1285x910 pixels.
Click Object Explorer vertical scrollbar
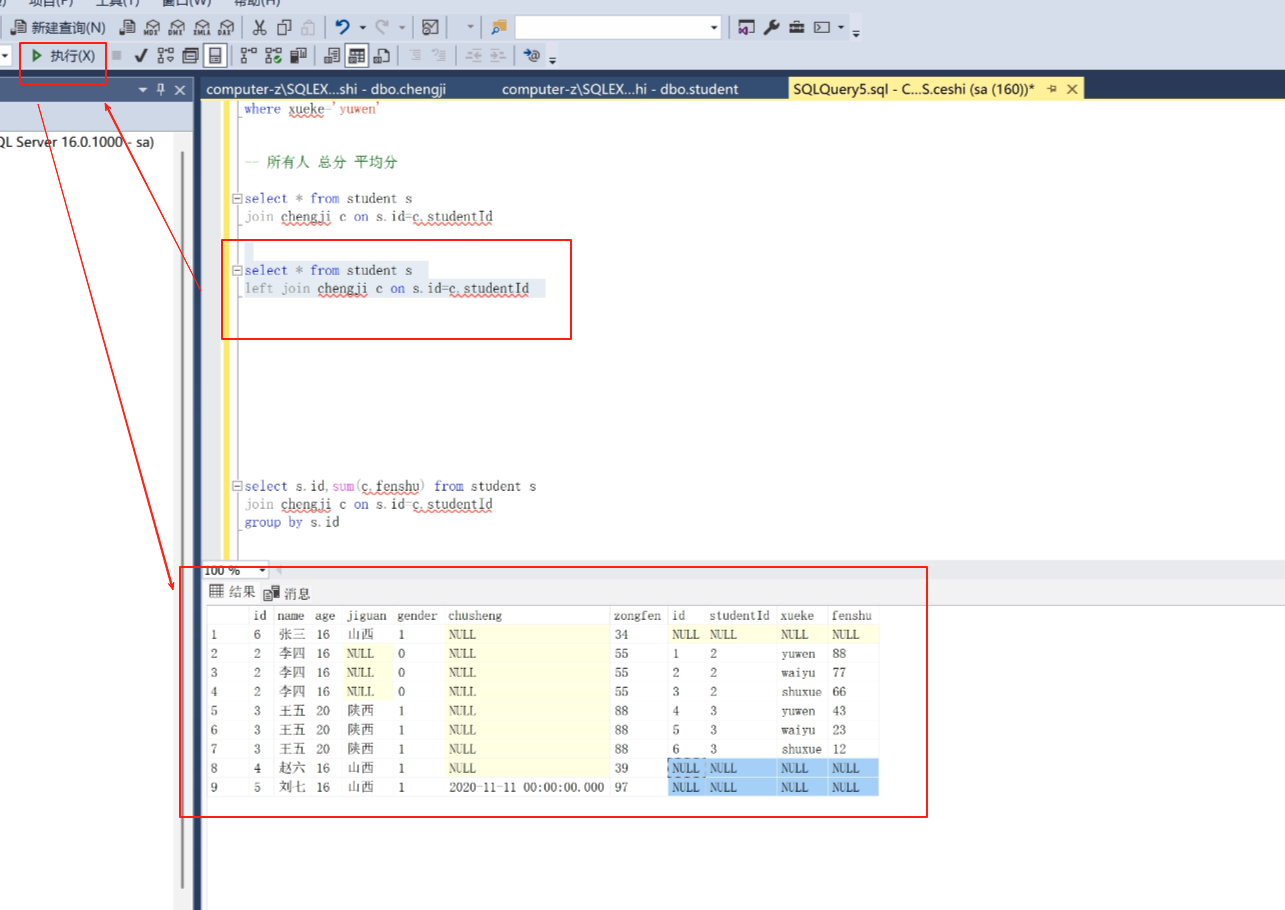[x=182, y=520]
